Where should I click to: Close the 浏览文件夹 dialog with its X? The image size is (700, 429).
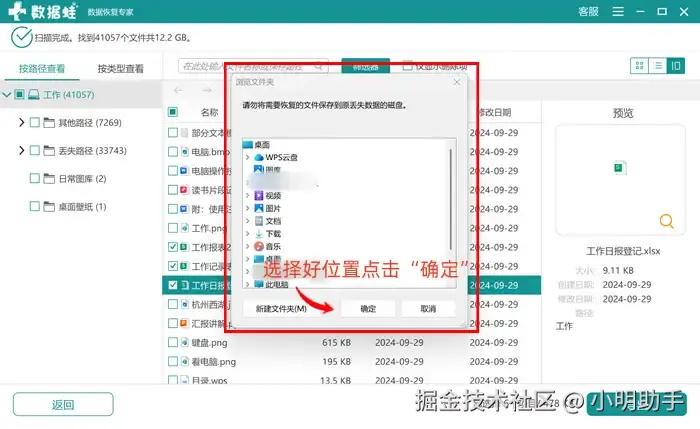pos(456,82)
